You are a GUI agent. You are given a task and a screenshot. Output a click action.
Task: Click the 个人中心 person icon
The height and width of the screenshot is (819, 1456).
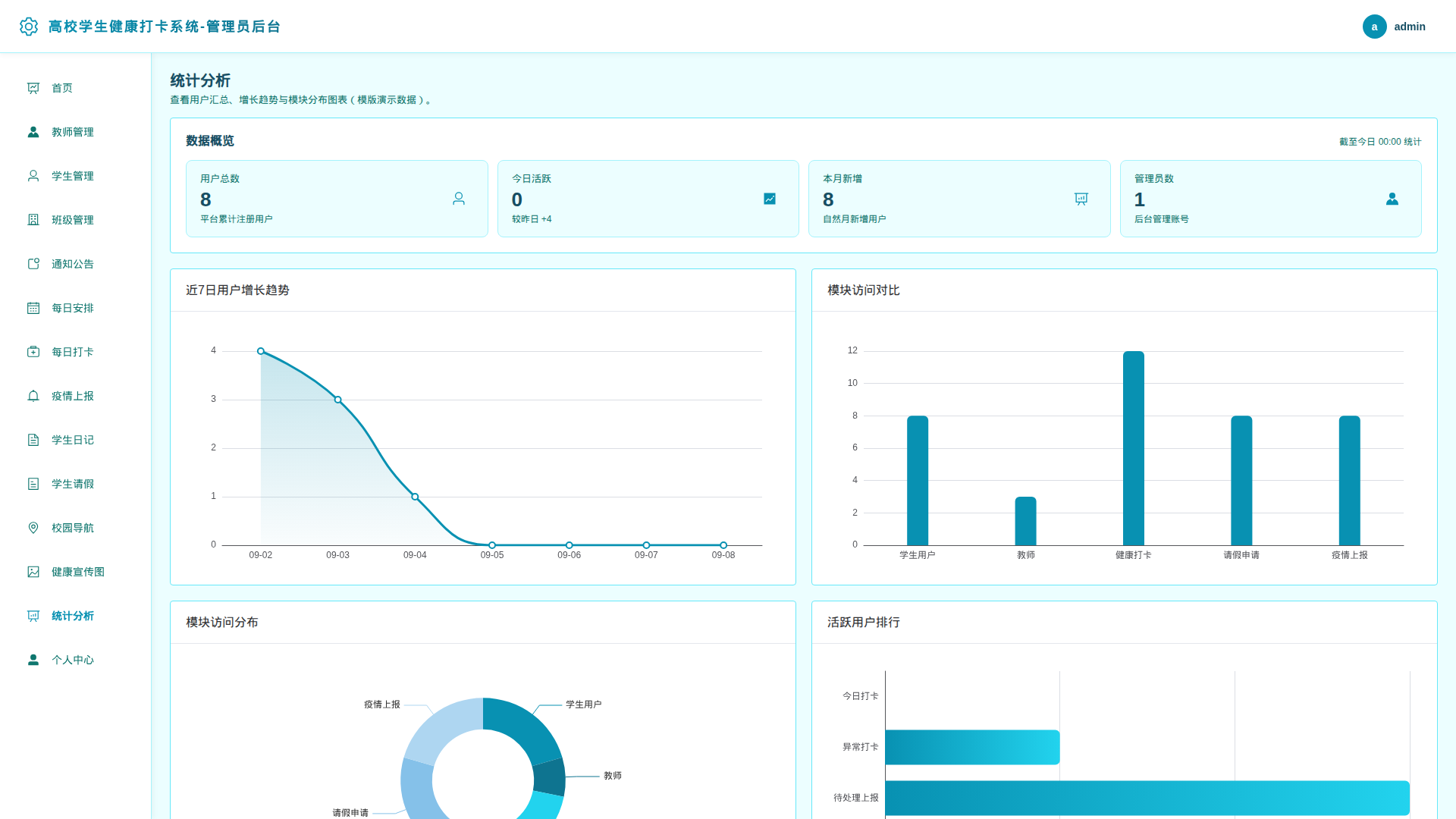coord(33,660)
